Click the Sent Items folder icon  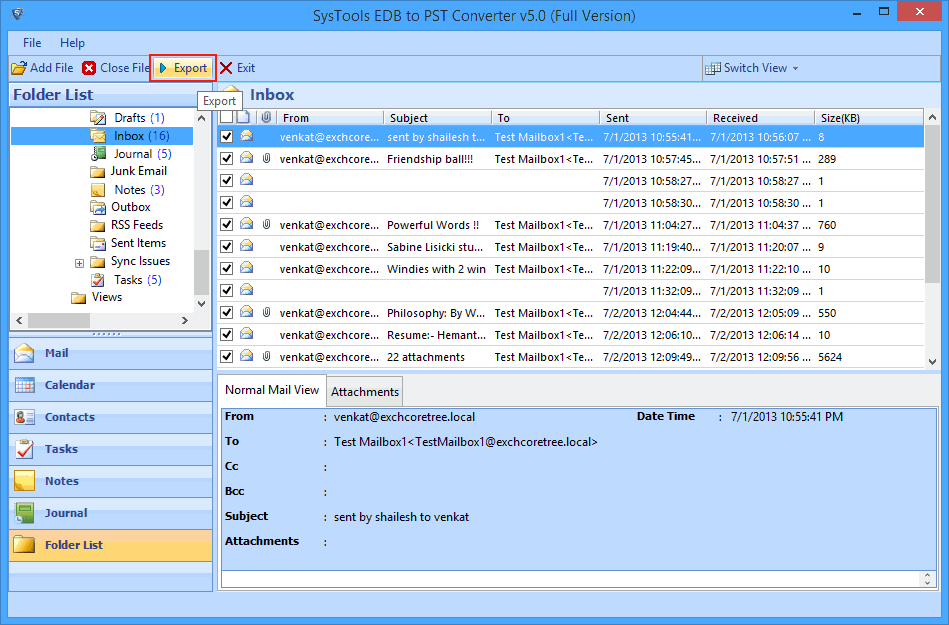pyautogui.click(x=98, y=243)
